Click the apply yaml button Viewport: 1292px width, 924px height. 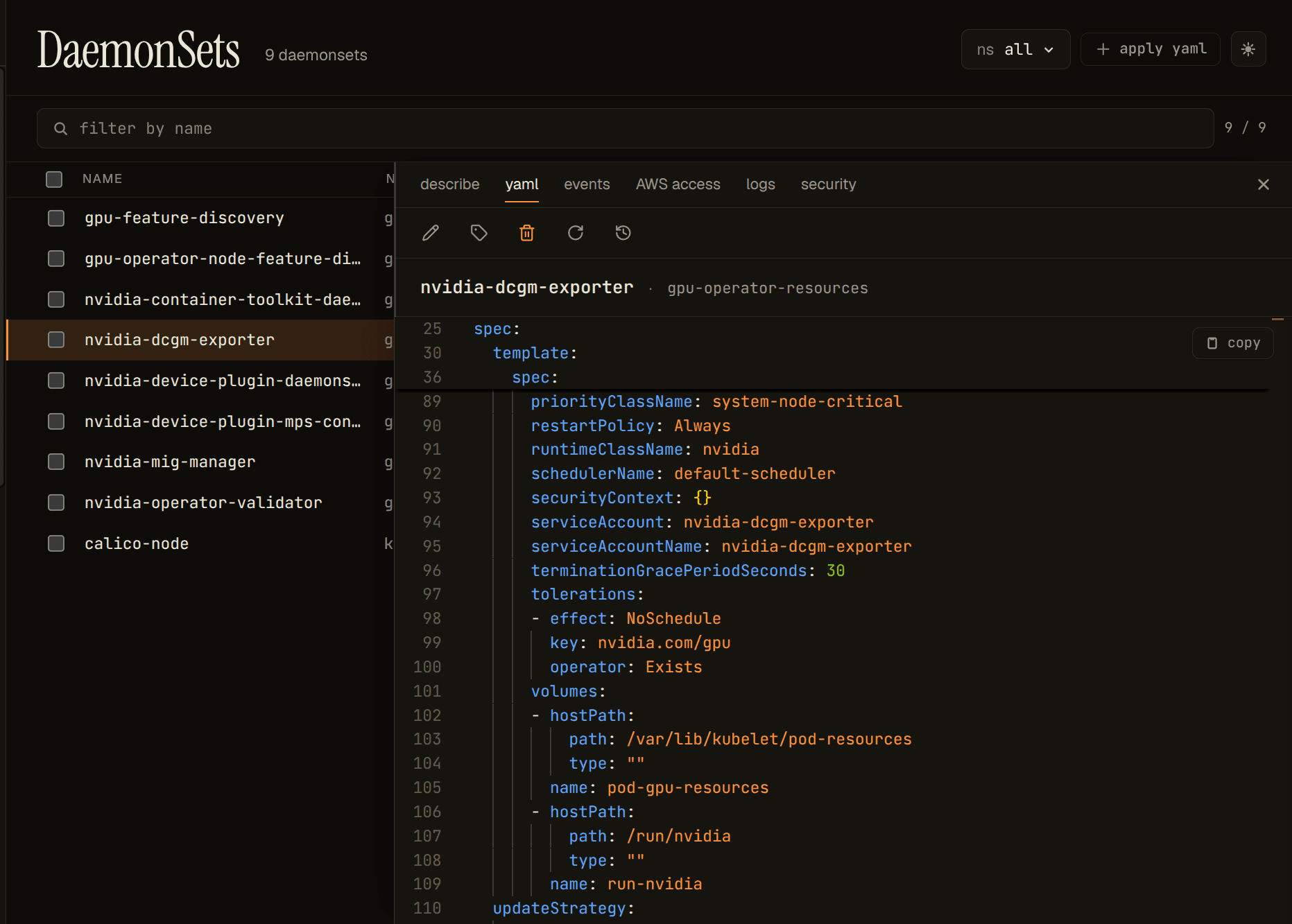[1151, 49]
